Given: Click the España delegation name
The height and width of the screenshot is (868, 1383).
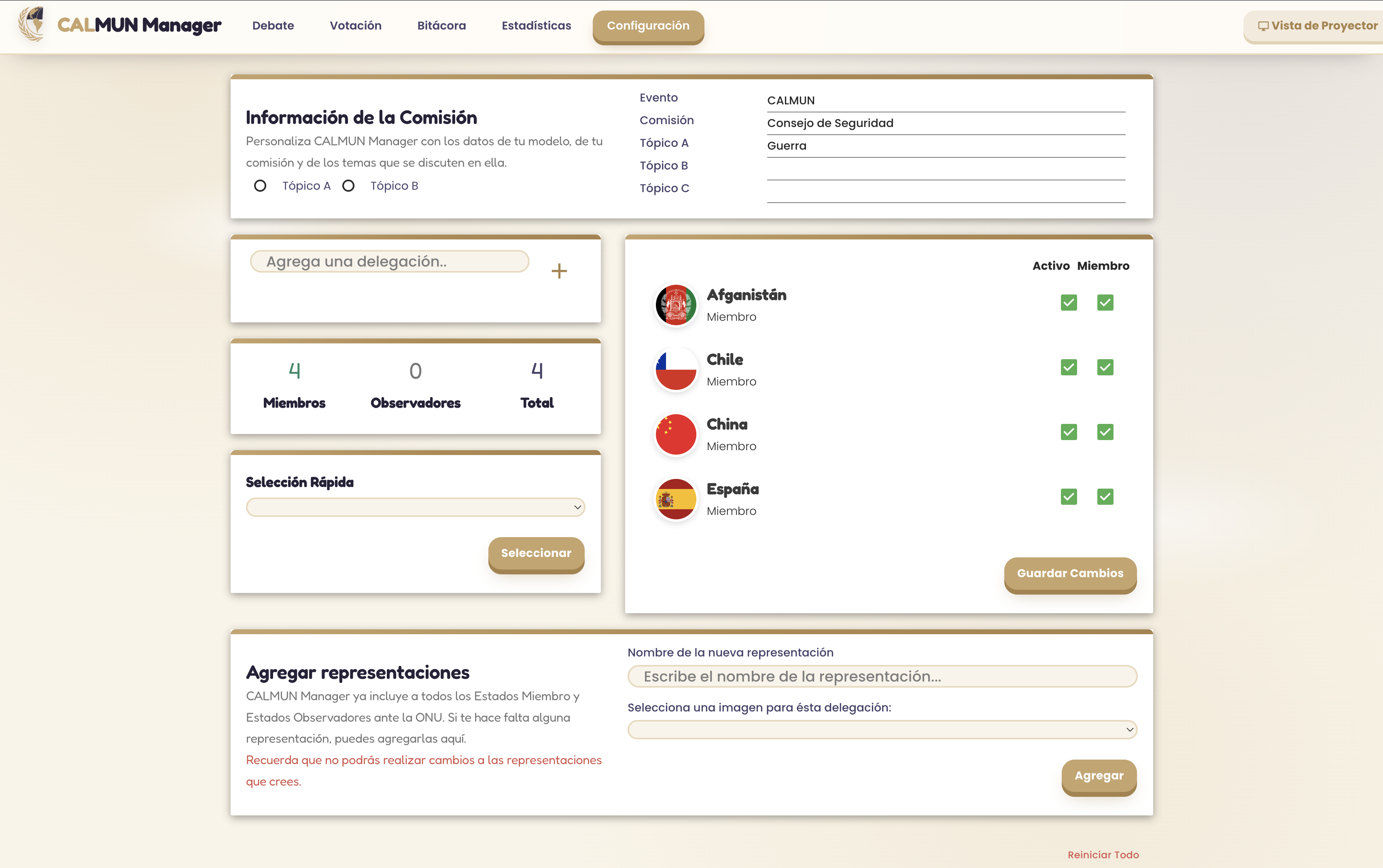Looking at the screenshot, I should [732, 489].
